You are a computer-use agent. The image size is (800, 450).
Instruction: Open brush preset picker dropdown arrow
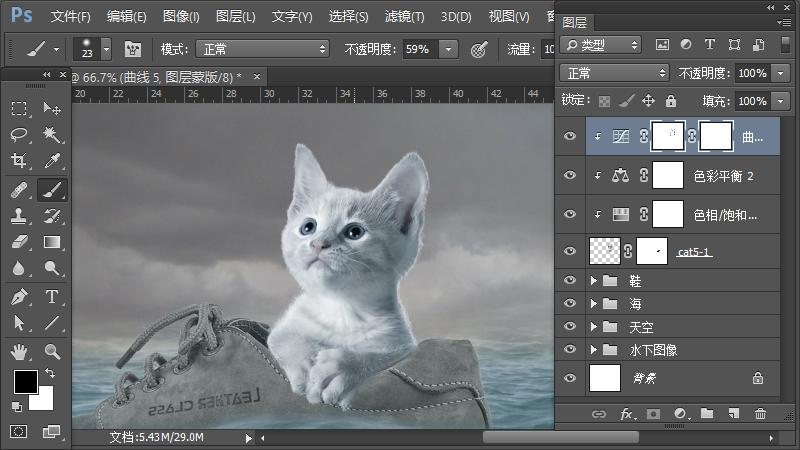pos(106,49)
